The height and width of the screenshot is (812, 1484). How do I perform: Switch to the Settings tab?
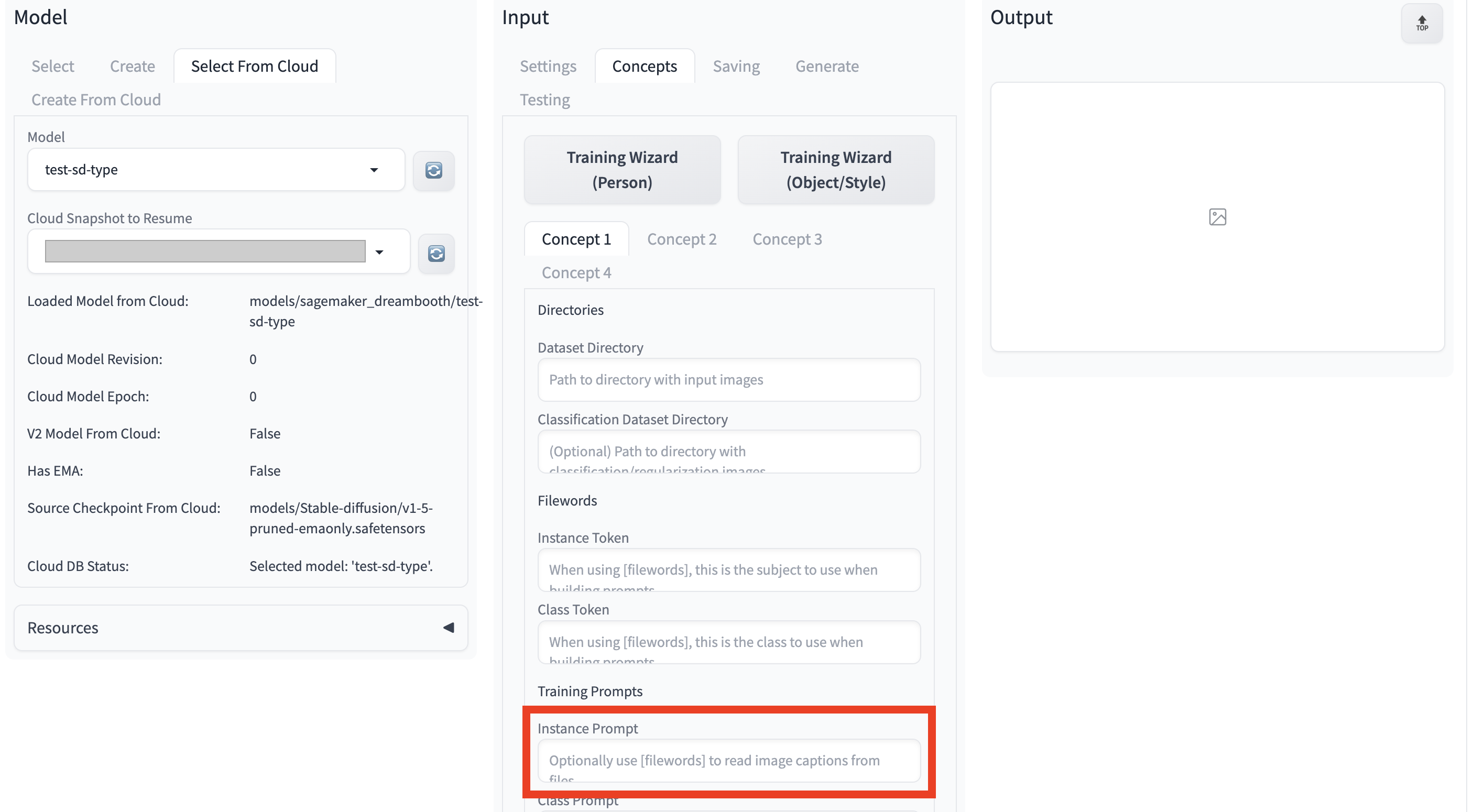tap(547, 66)
